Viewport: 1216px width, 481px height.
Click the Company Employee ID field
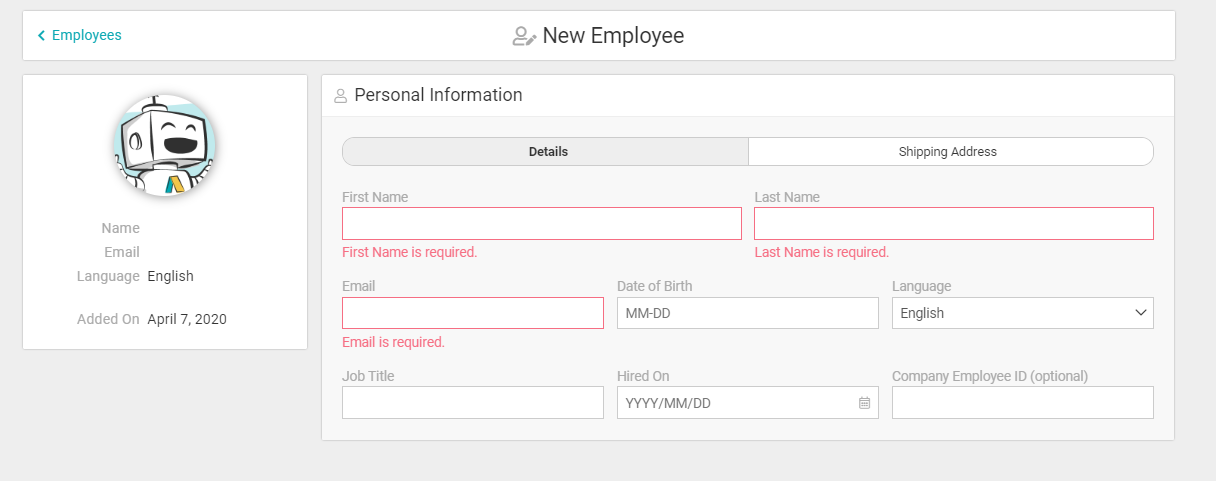(1022, 403)
